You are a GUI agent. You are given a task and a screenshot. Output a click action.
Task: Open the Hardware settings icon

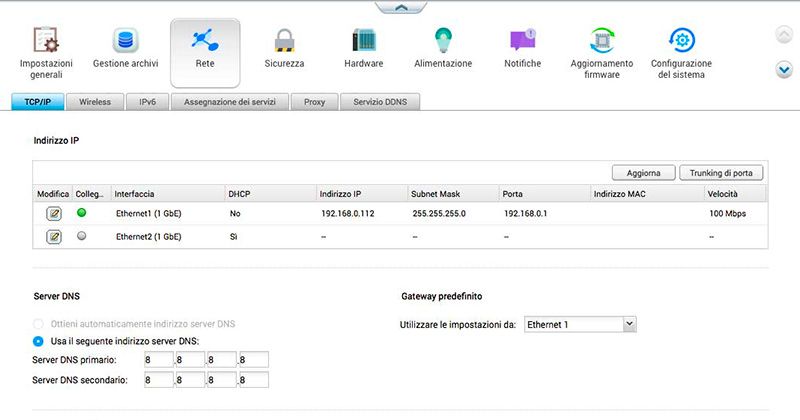[363, 41]
